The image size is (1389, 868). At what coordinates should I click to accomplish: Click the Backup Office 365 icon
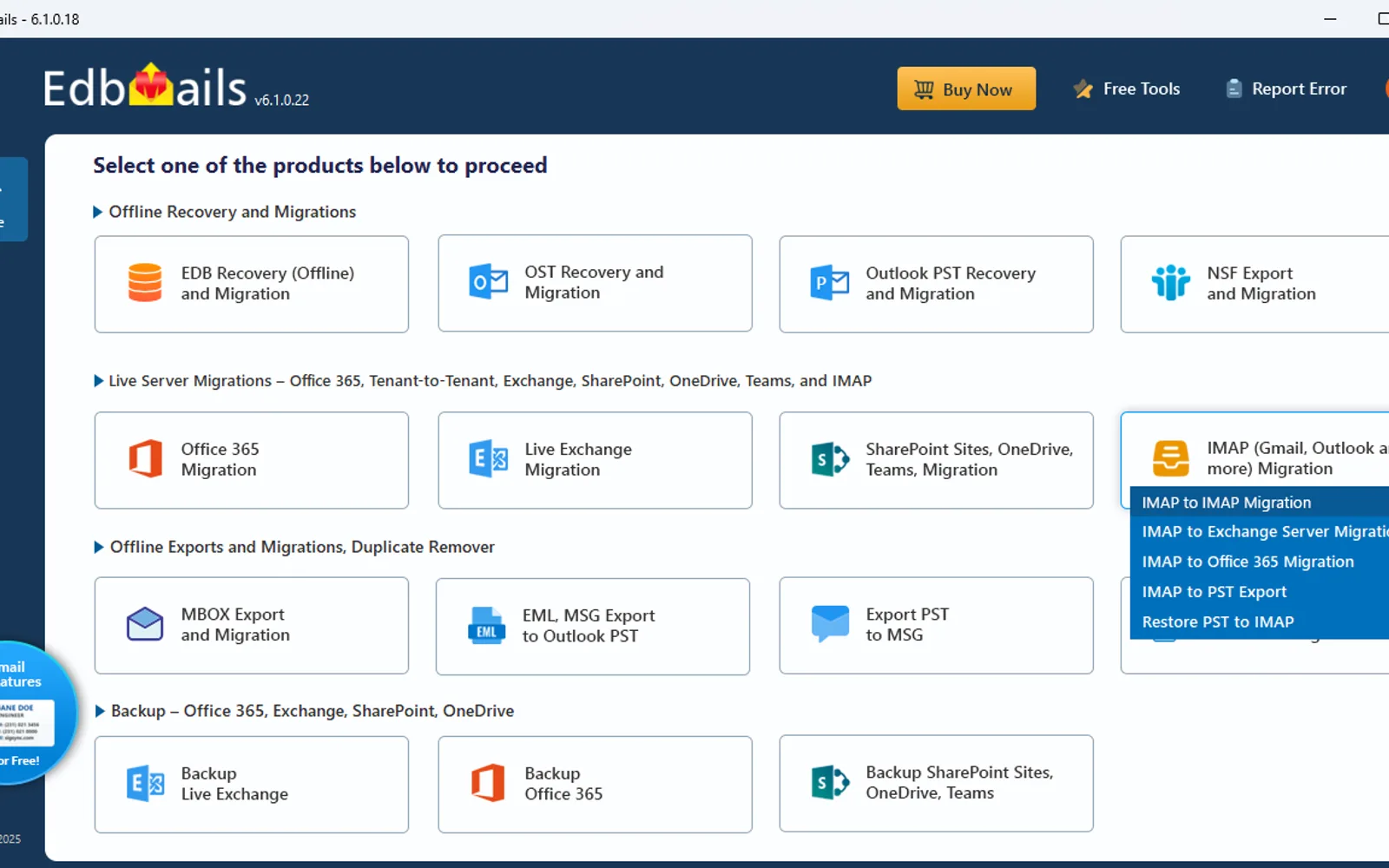(488, 783)
